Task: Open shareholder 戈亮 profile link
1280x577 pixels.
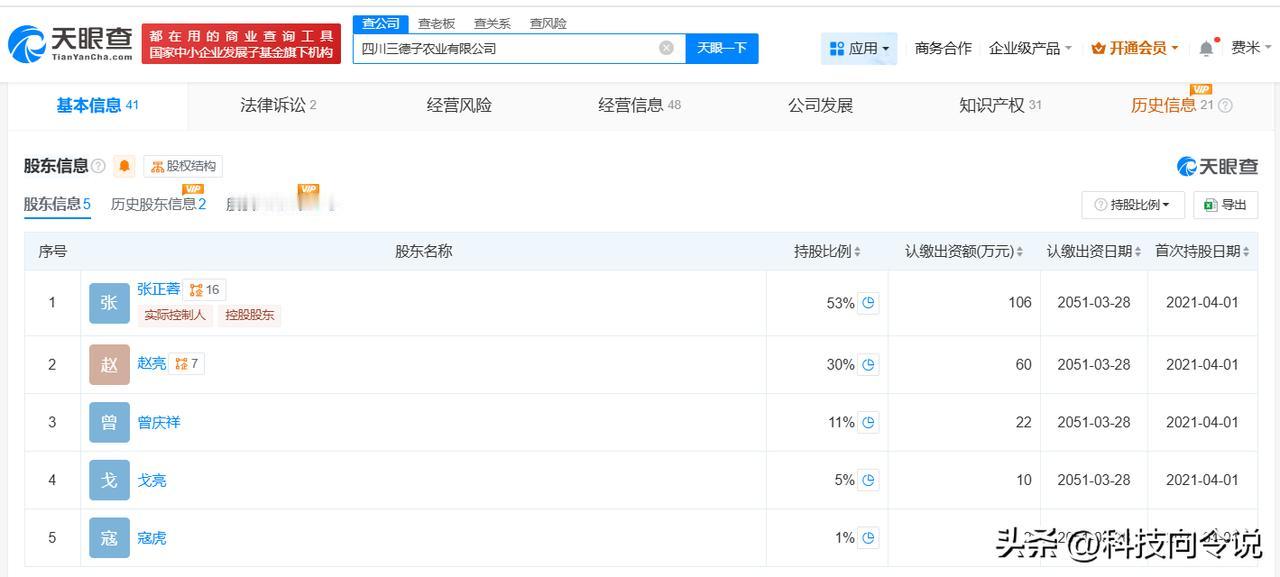Action: (152, 480)
